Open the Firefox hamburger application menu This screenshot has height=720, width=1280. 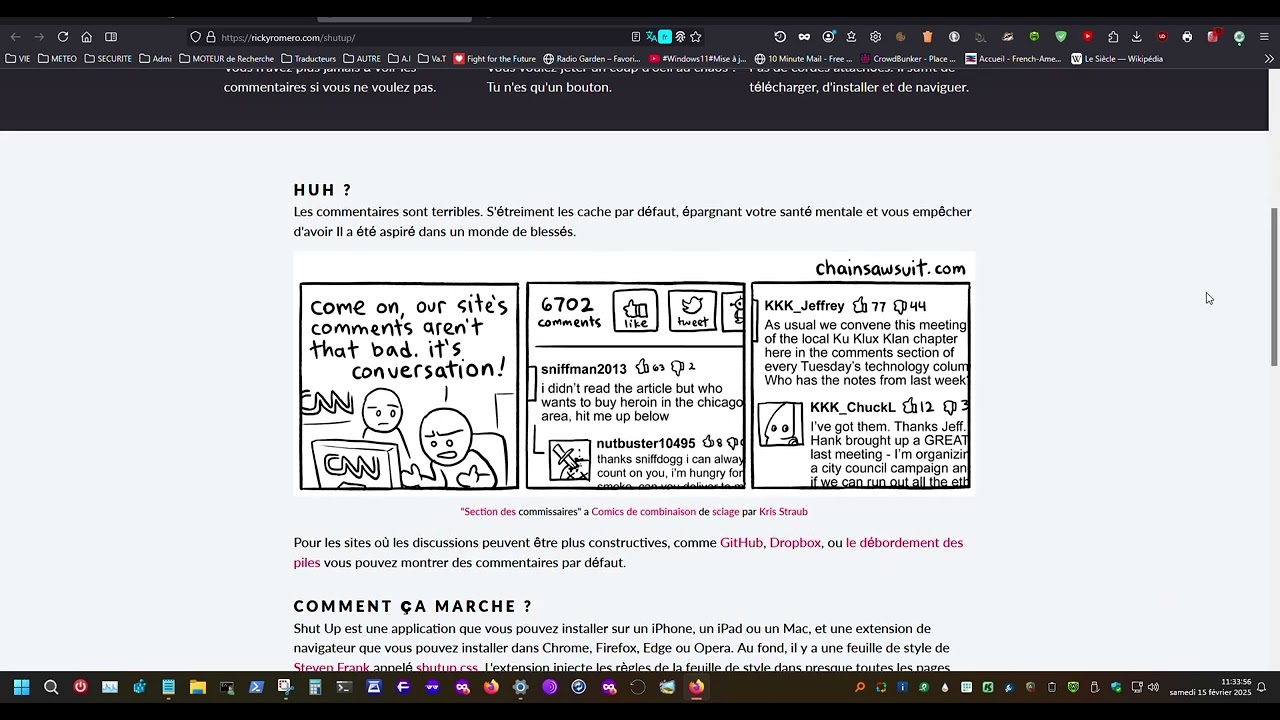tap(1264, 37)
